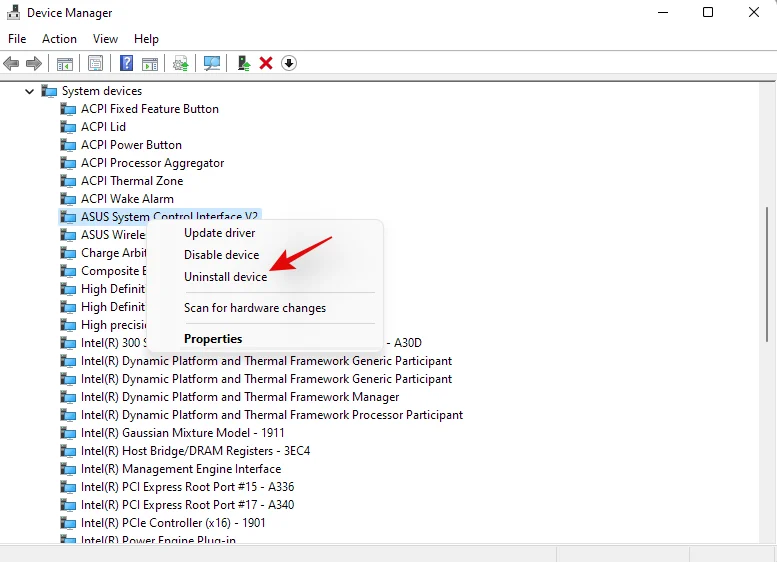Click the icon beside Charge Arbit device

[68, 253]
